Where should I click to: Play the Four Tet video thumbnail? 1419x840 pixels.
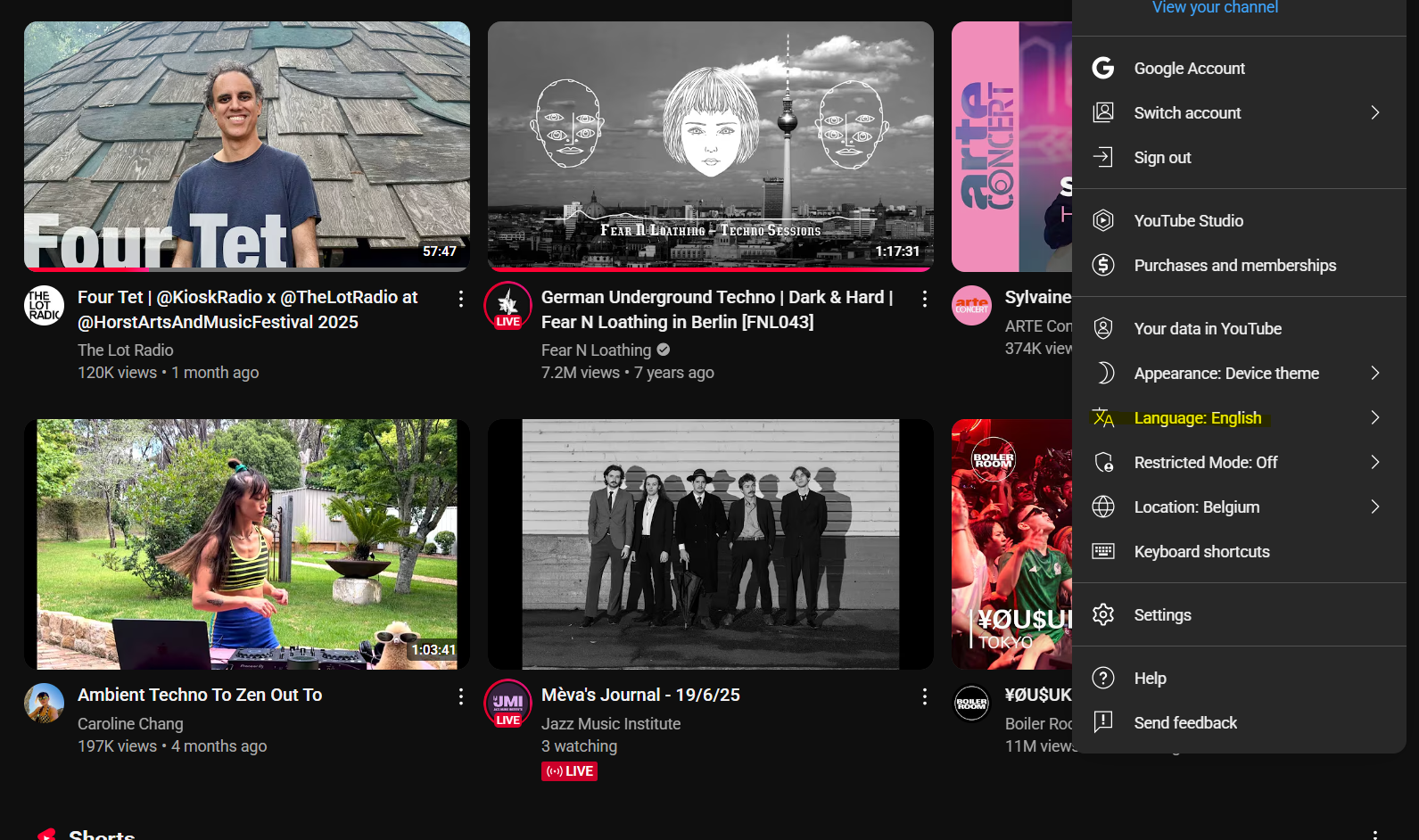(247, 146)
